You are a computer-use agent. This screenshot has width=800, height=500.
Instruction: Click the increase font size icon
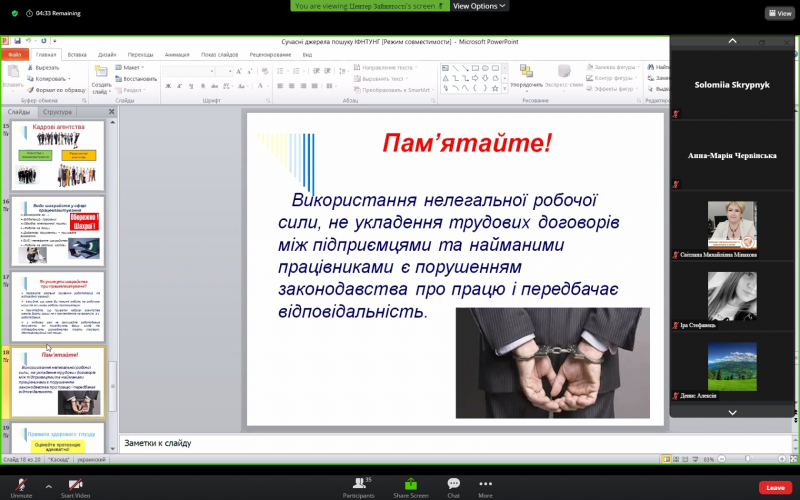(x=239, y=71)
